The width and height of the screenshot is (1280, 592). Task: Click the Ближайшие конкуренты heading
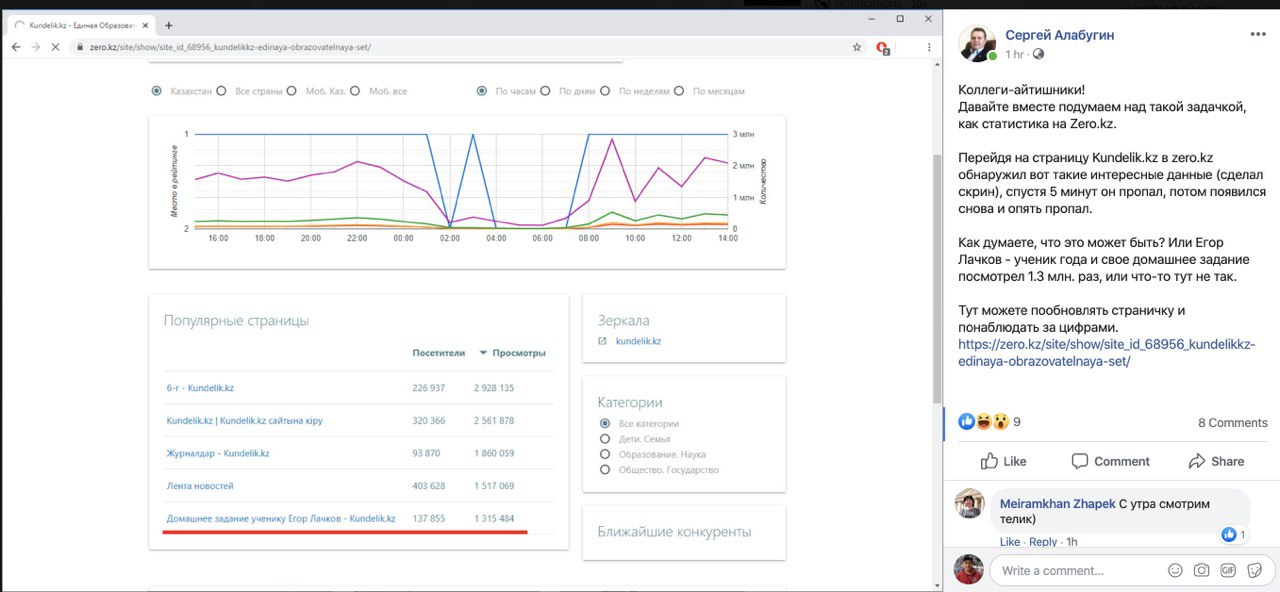[x=675, y=532]
